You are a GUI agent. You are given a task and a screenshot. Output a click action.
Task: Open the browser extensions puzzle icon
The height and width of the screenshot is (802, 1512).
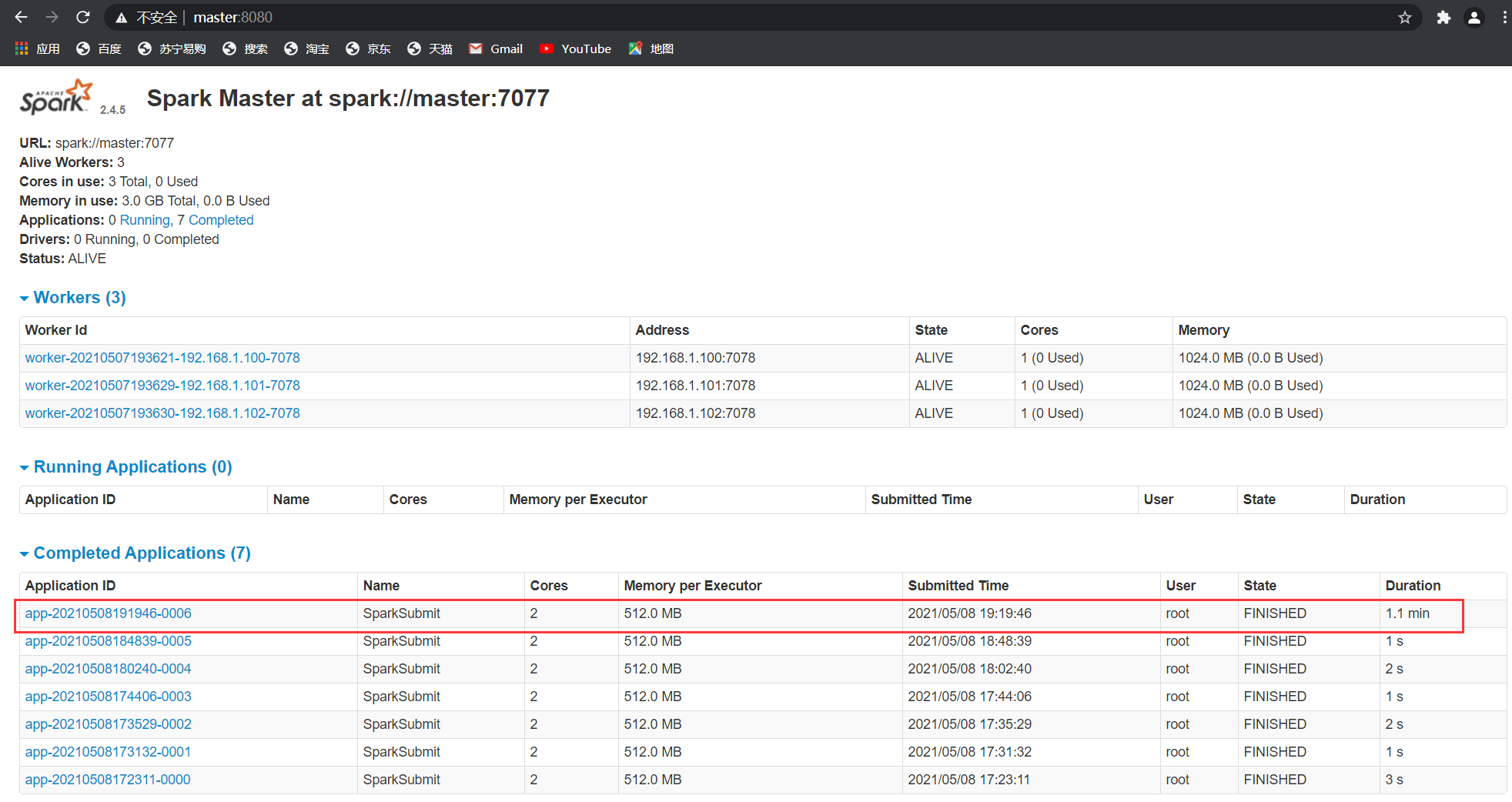click(x=1443, y=17)
